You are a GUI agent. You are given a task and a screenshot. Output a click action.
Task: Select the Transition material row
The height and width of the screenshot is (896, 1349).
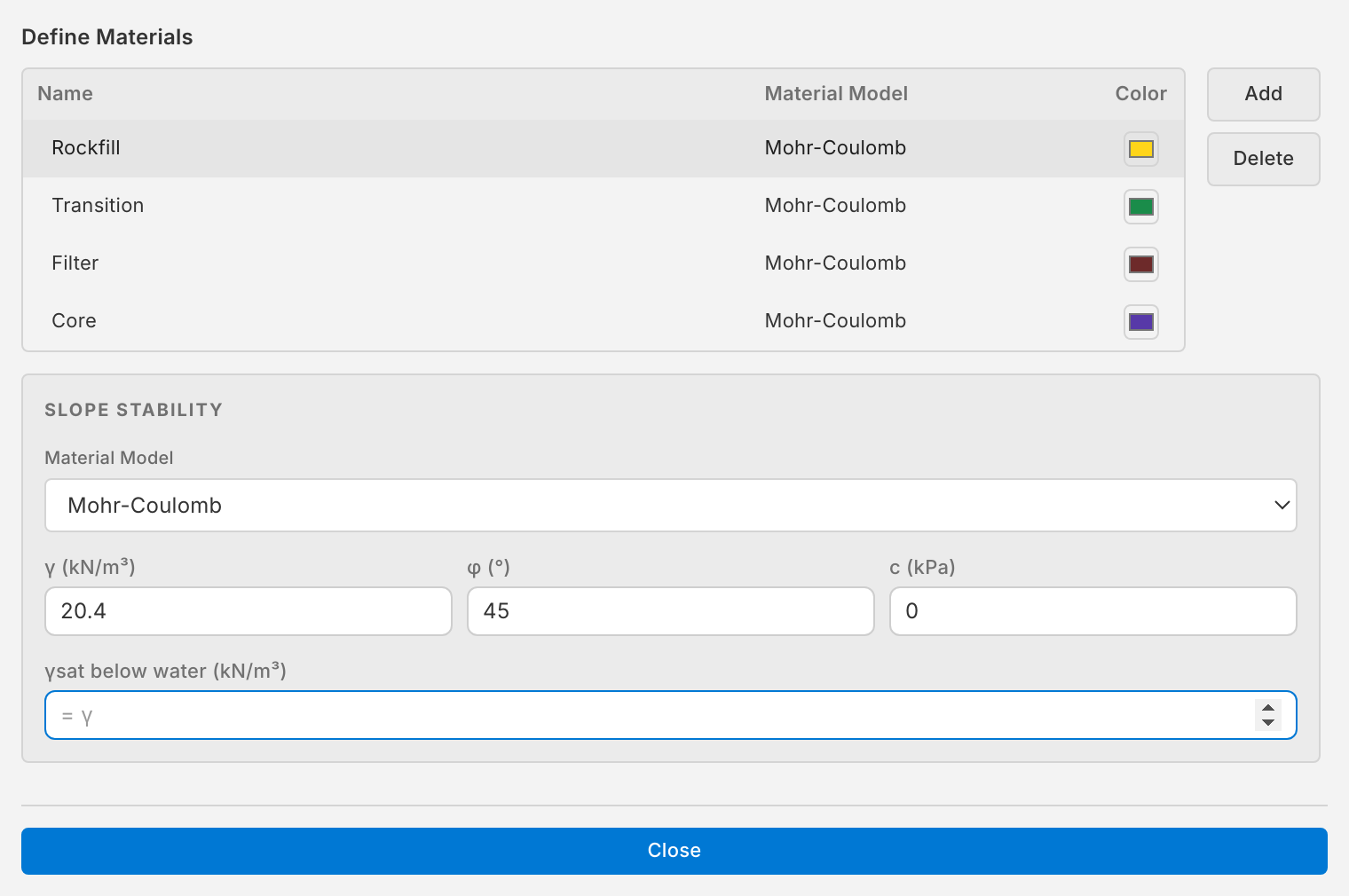[x=603, y=206]
